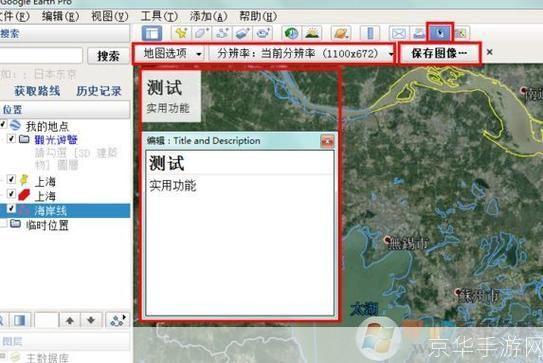Screen dimensions: 543x363
Task: Click the Email envelope icon
Action: [398, 33]
